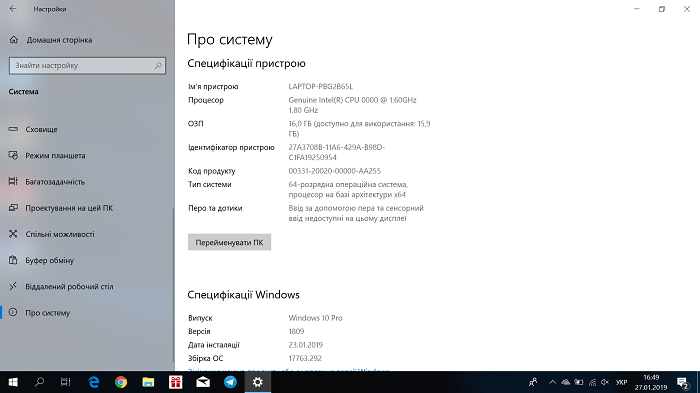Click the product code 00331-20020-00000-AA255
Viewport: 700px width, 393px height.
pos(334,171)
